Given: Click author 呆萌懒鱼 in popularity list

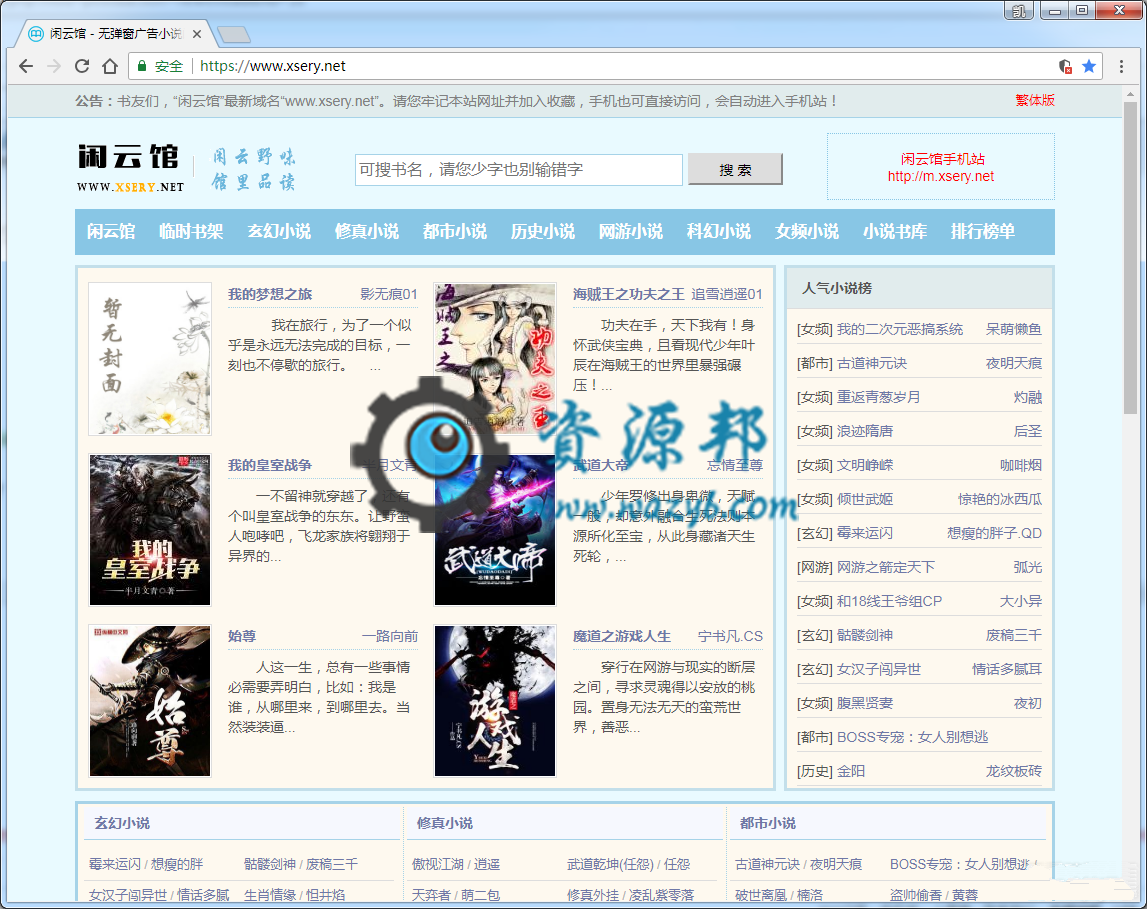Looking at the screenshot, I should click(1013, 329).
